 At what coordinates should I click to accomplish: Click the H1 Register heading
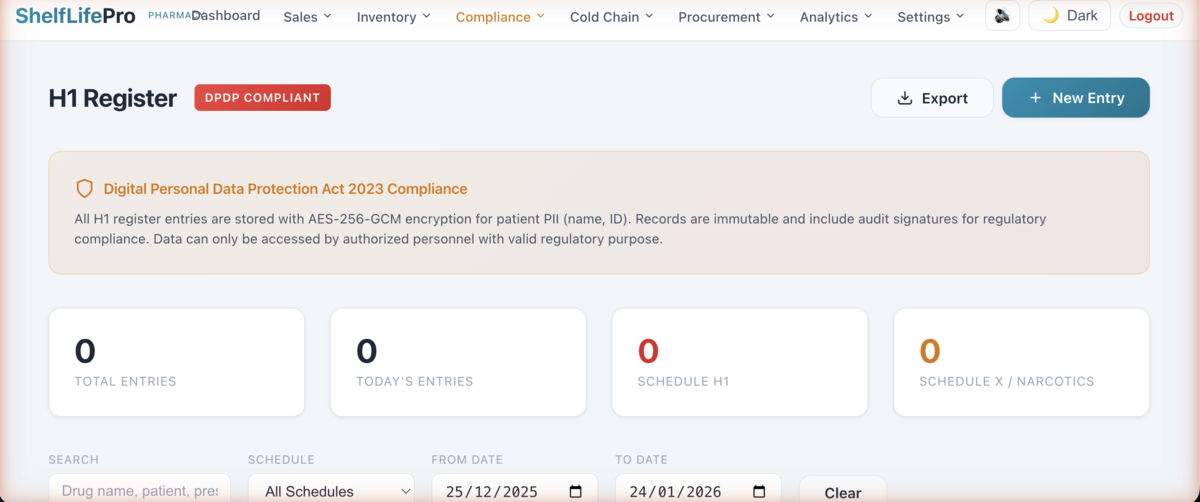pyautogui.click(x=113, y=98)
